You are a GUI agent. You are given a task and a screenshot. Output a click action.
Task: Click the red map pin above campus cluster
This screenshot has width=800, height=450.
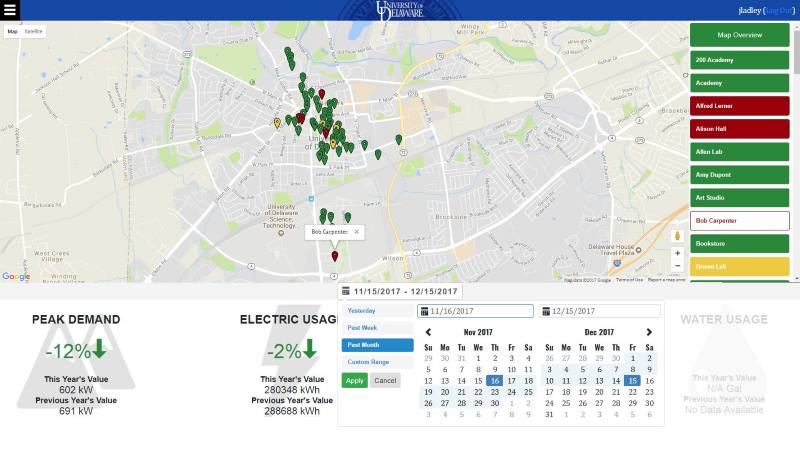coord(322,94)
